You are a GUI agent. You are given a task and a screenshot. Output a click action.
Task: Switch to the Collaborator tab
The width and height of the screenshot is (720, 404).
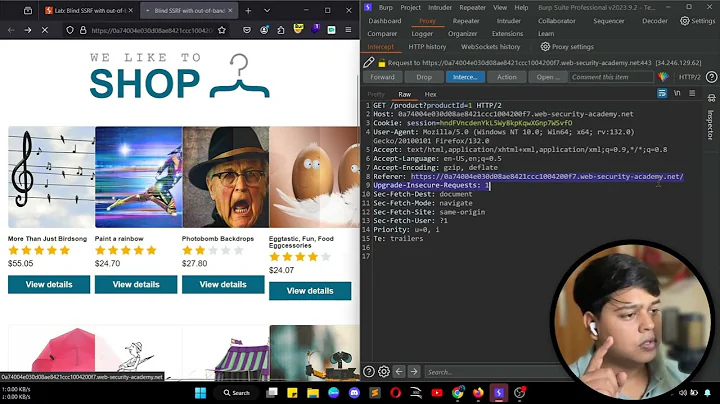coord(557,21)
